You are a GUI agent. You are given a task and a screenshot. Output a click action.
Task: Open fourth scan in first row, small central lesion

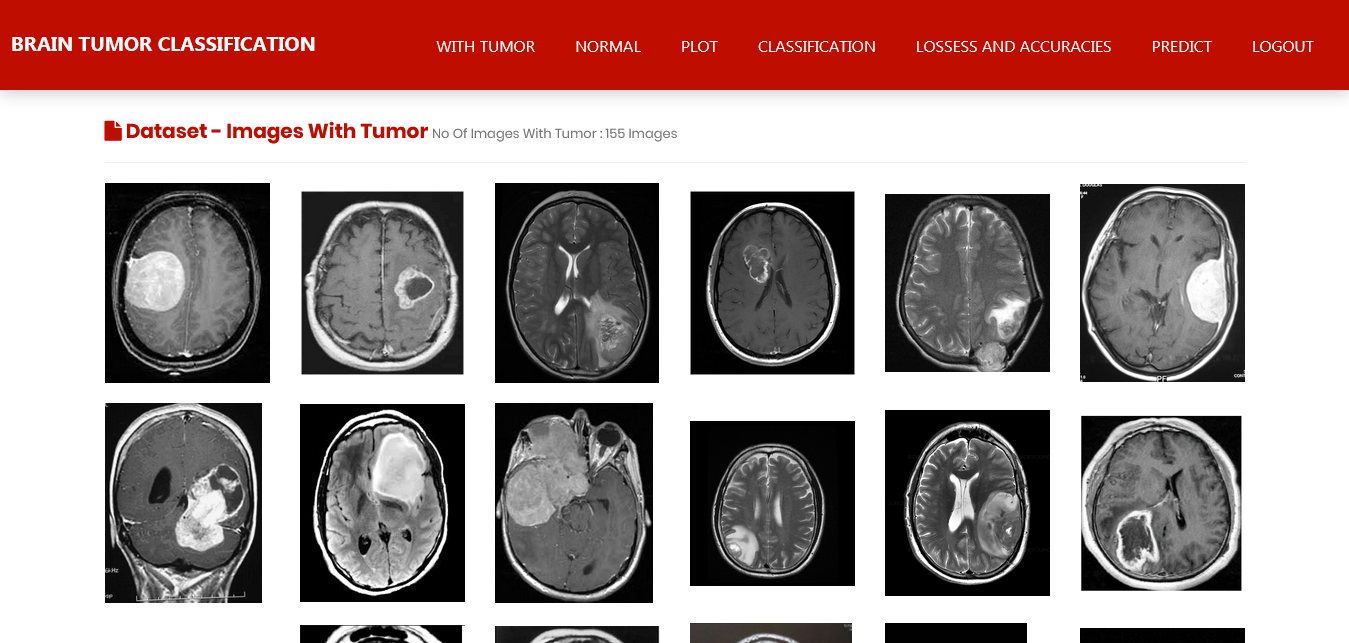(x=772, y=283)
